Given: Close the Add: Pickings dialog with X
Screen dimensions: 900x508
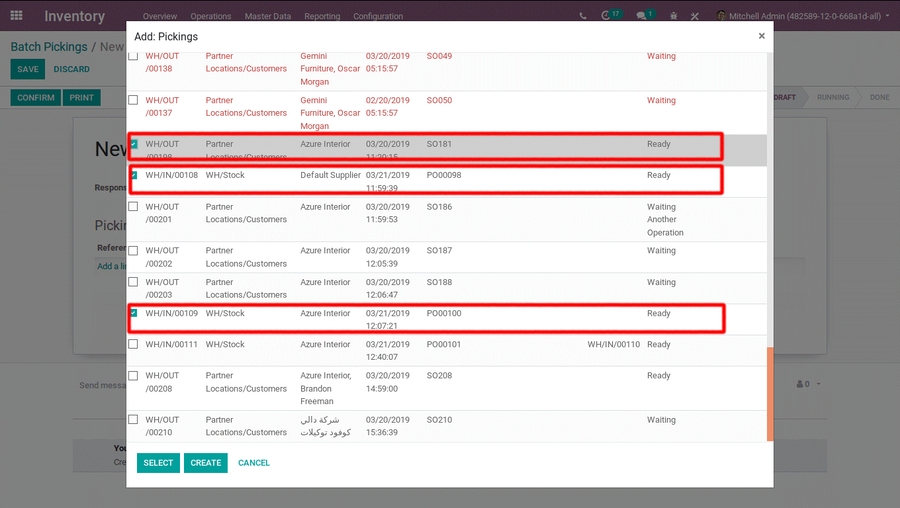Looking at the screenshot, I should (761, 36).
